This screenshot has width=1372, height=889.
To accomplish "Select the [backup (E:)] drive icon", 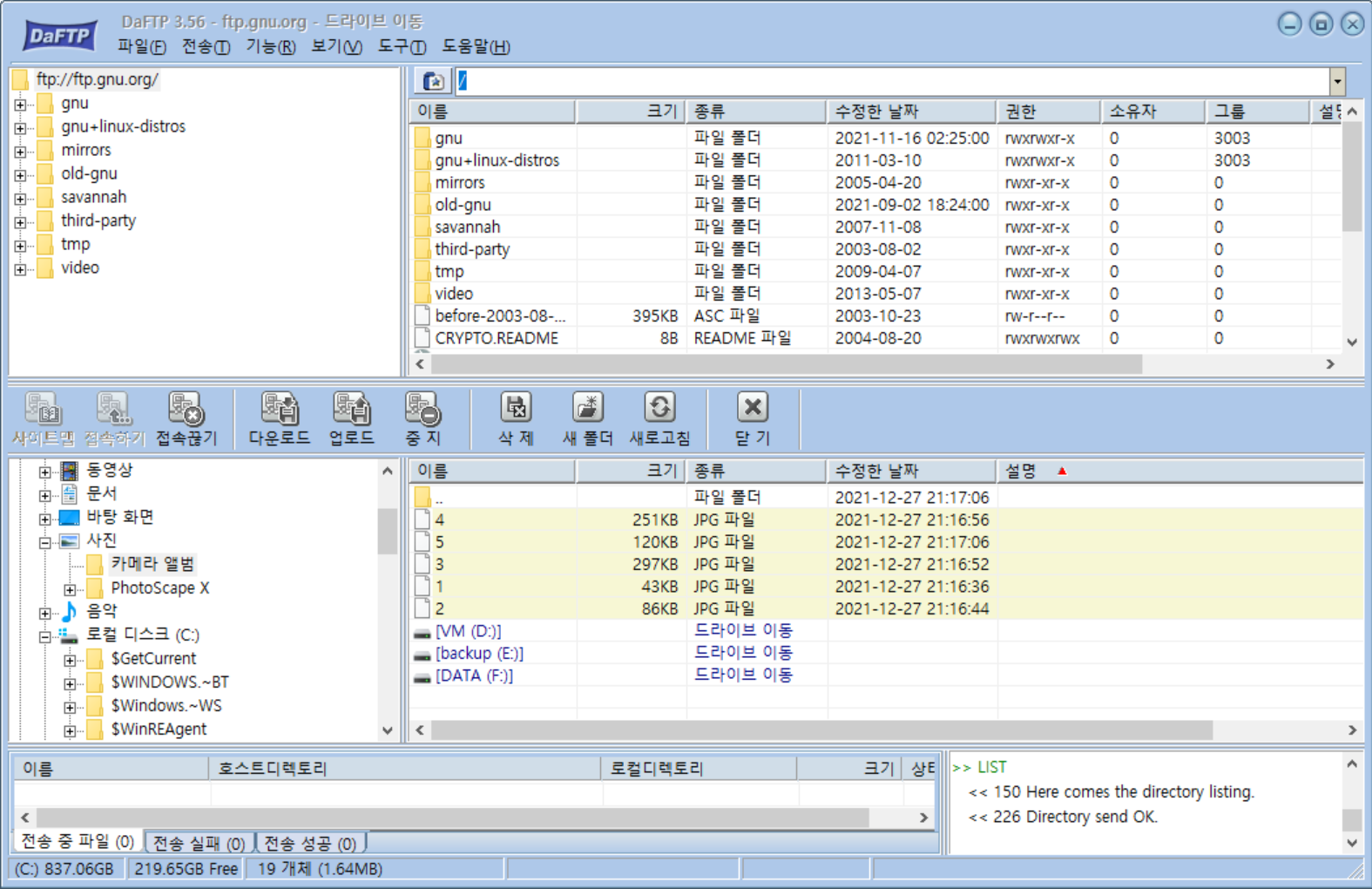I will 422,655.
